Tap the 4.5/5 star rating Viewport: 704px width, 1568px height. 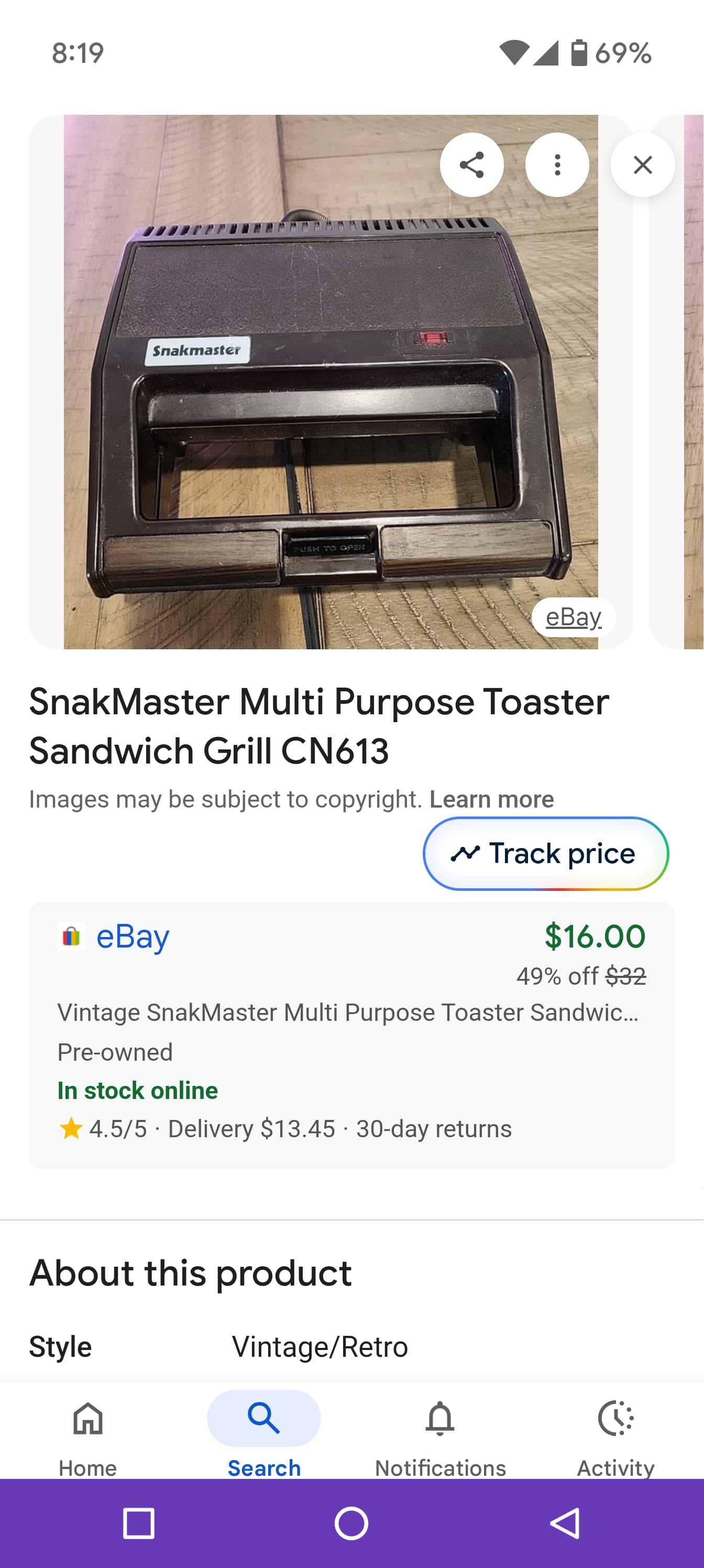click(x=103, y=1128)
